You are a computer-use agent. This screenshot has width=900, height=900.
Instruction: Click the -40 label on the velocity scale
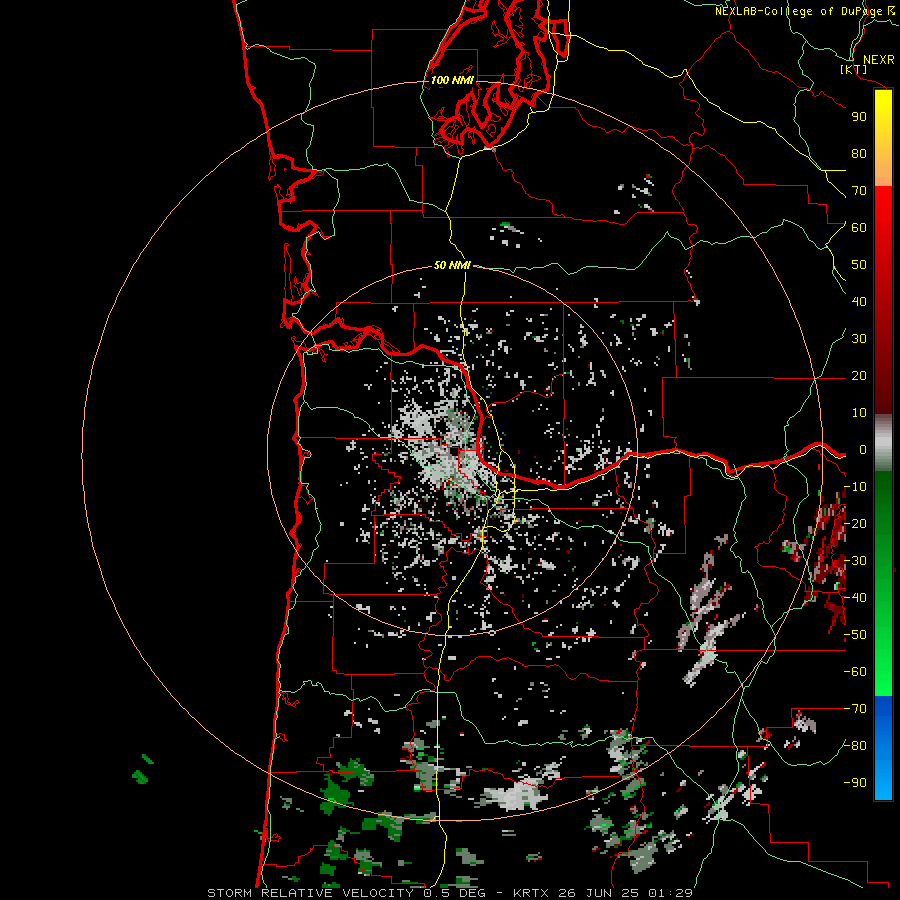[855, 598]
